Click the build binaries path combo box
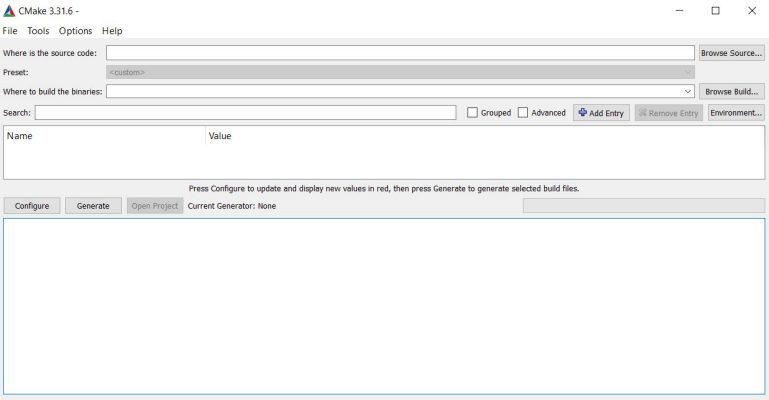This screenshot has width=769, height=400. (x=400, y=91)
